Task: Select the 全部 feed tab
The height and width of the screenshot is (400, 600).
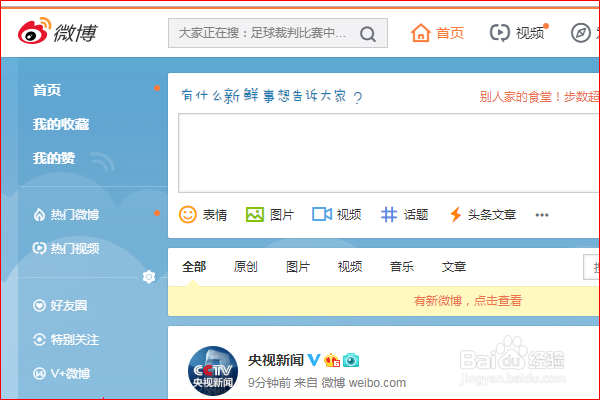Action: [194, 266]
